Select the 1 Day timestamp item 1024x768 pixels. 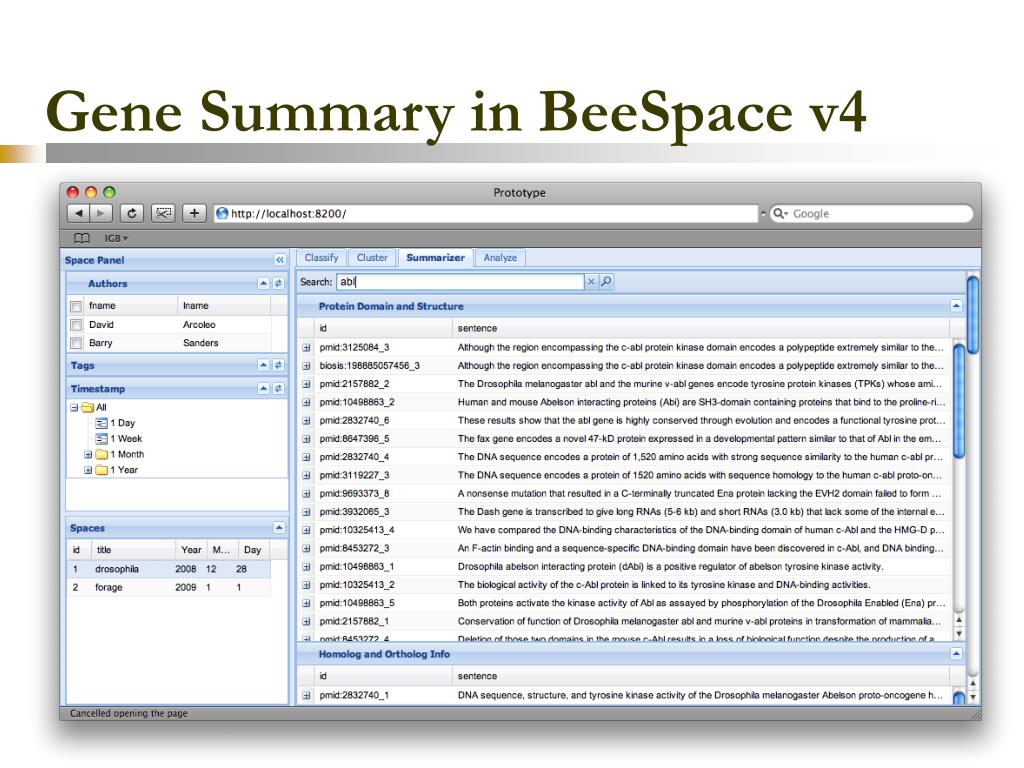[x=115, y=423]
